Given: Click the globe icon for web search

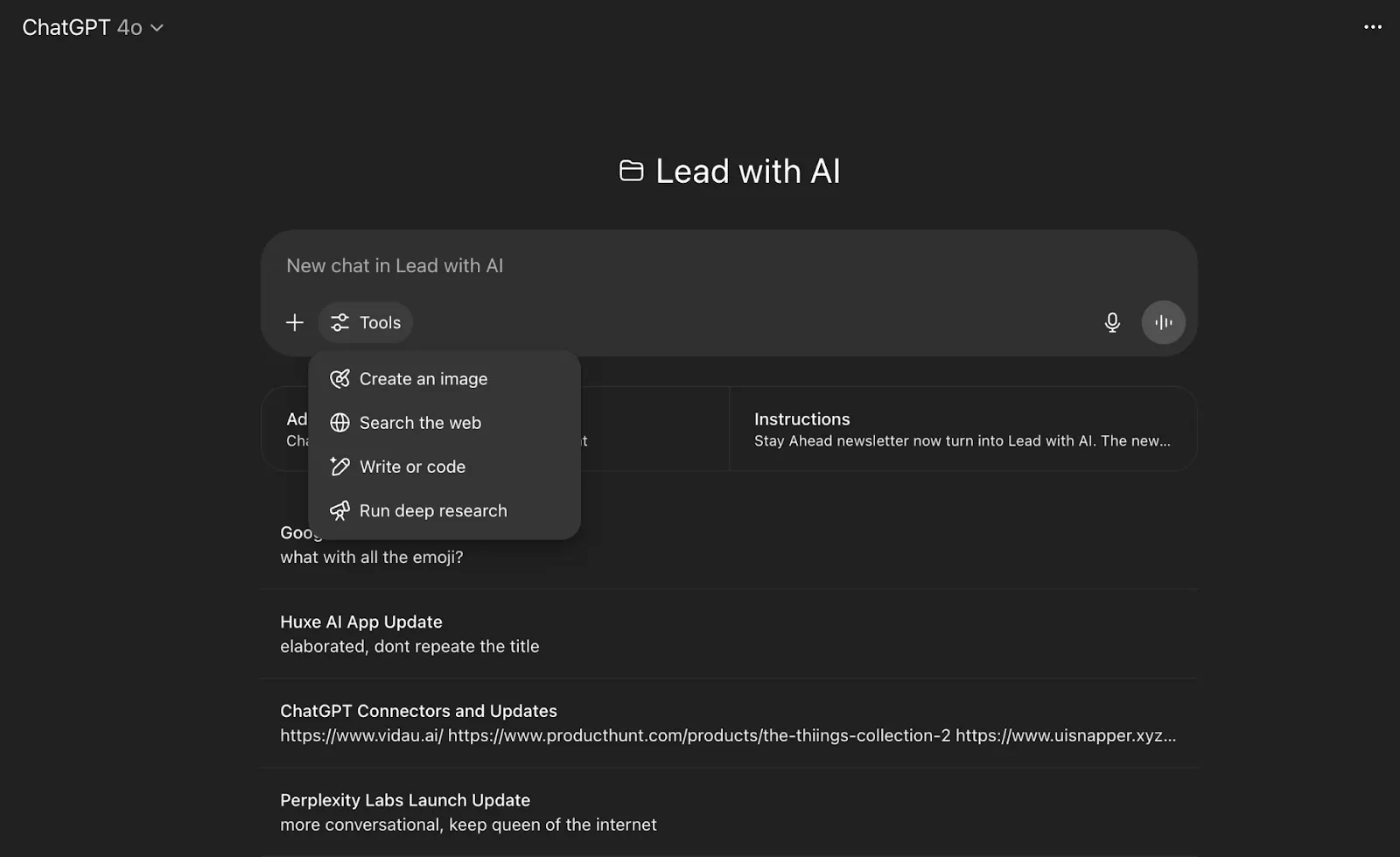Looking at the screenshot, I should (x=339, y=423).
